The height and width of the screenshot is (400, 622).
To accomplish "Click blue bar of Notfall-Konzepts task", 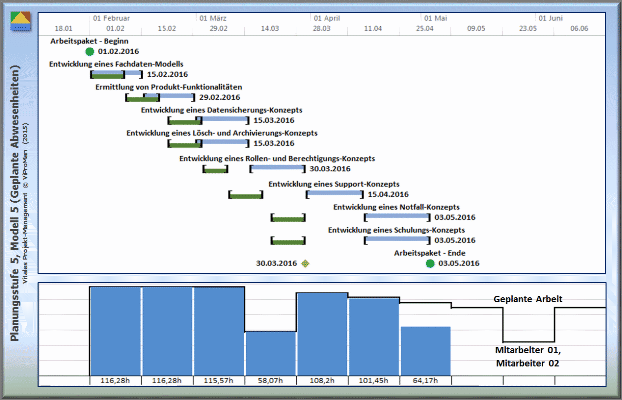I will [x=396, y=216].
